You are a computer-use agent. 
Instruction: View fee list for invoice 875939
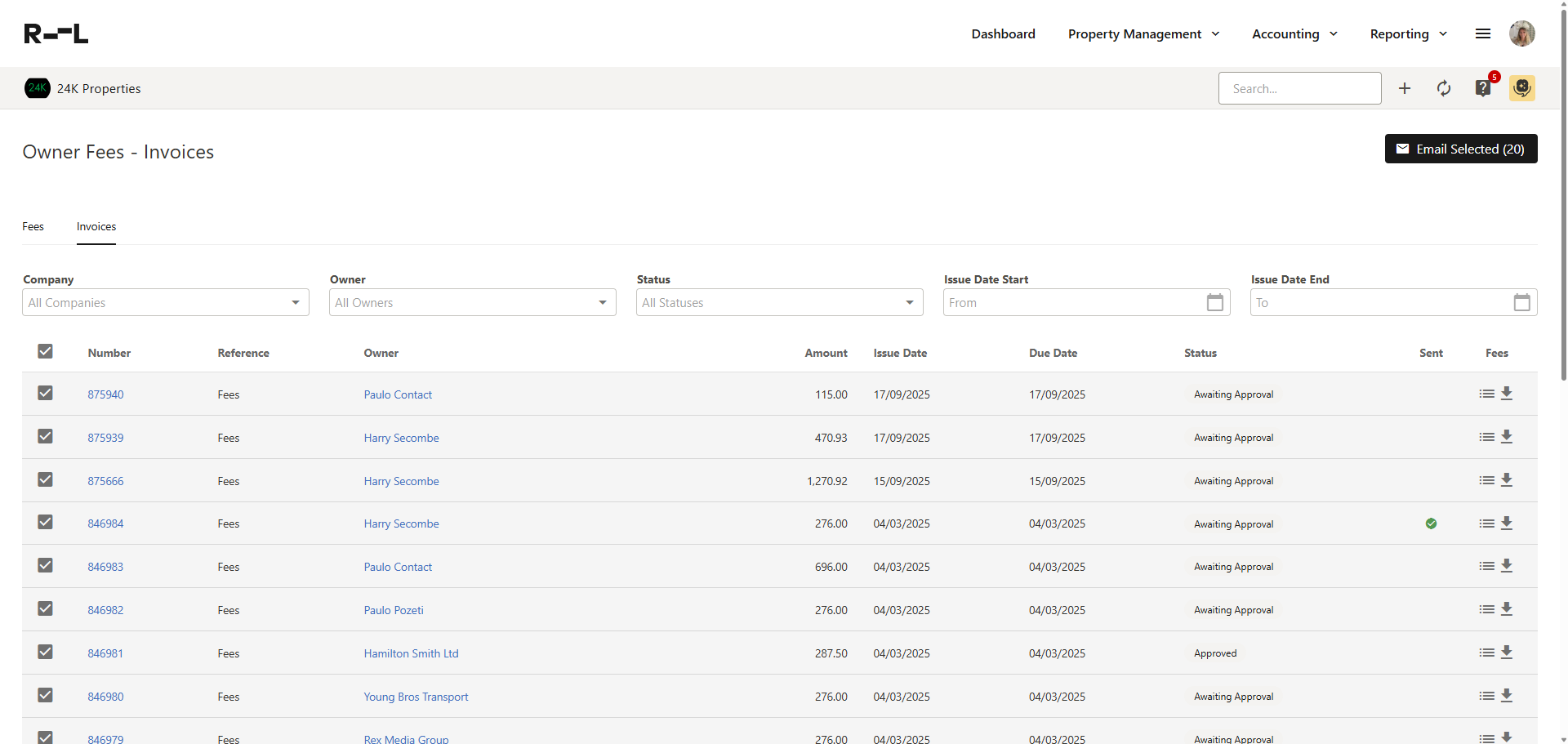click(1486, 437)
